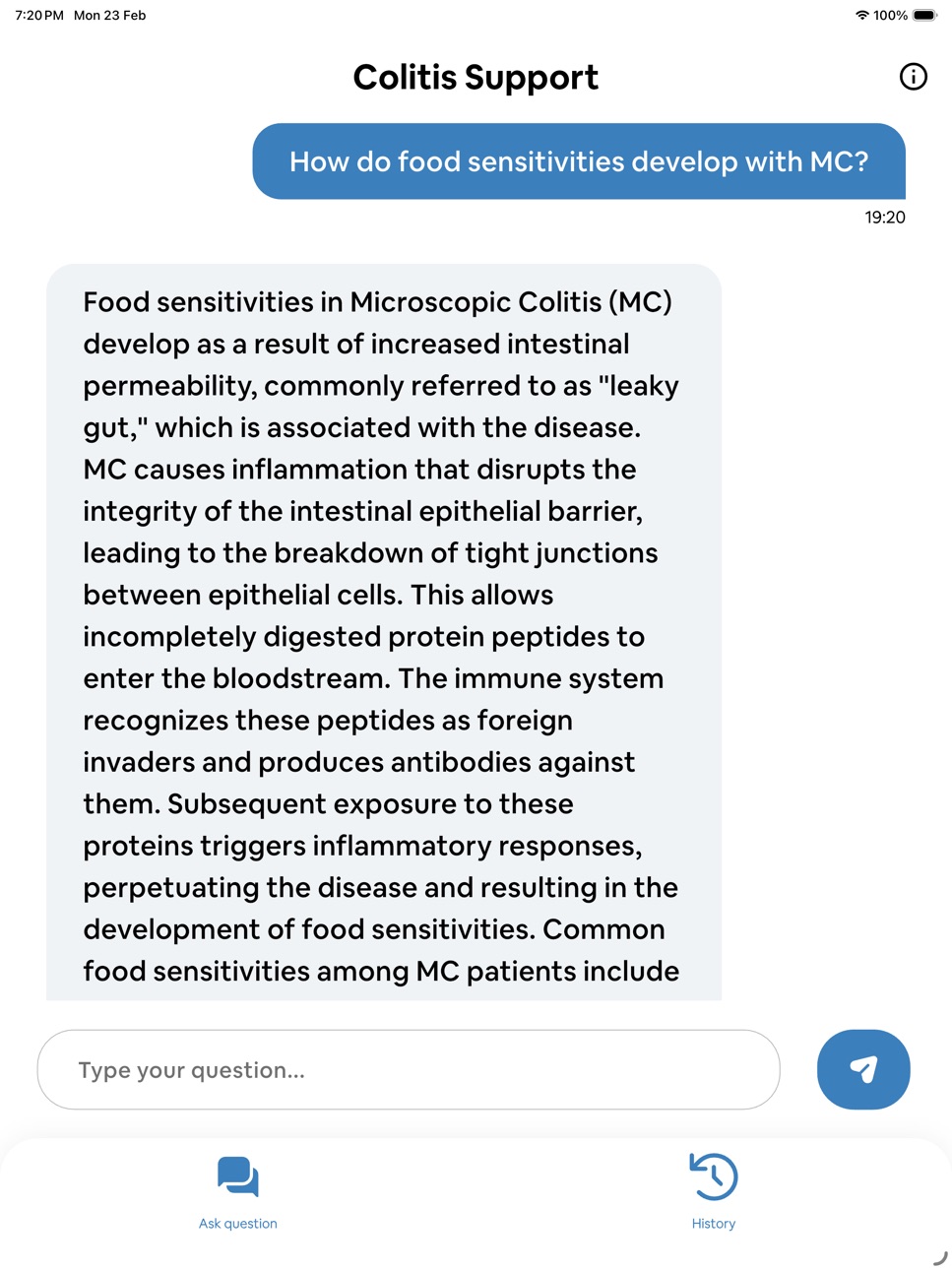Click the Mon 23 Feb date
This screenshot has width=952, height=1270.
coord(110,16)
